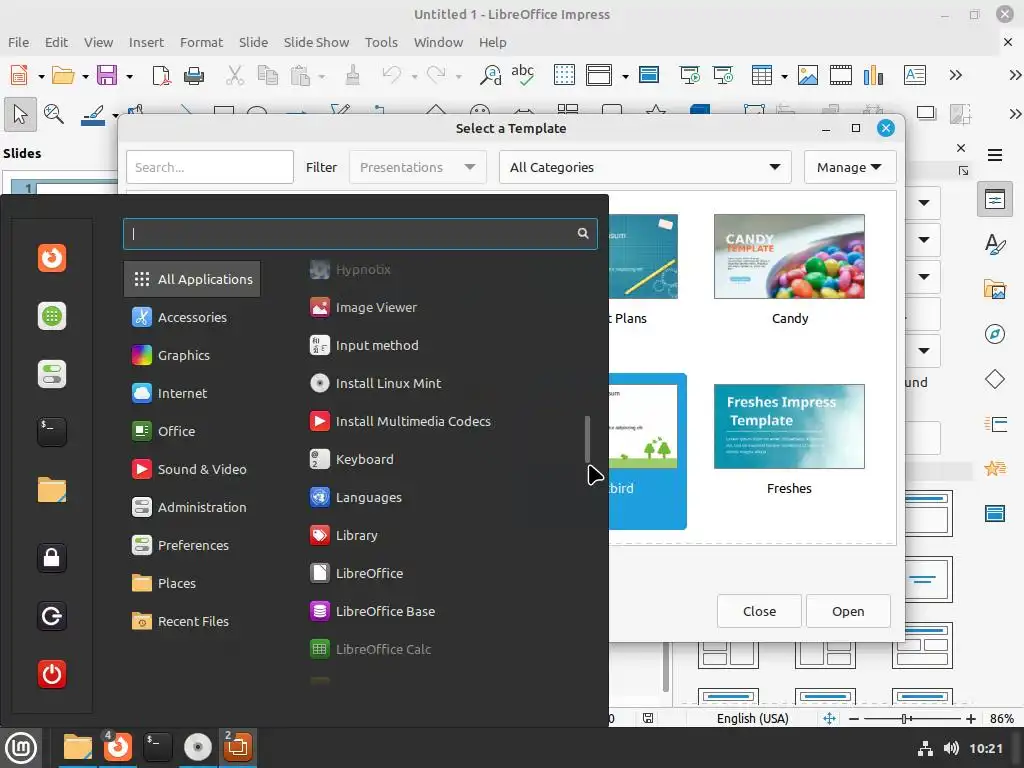Select the arrow Select tool
The height and width of the screenshot is (768, 1024).
20,115
